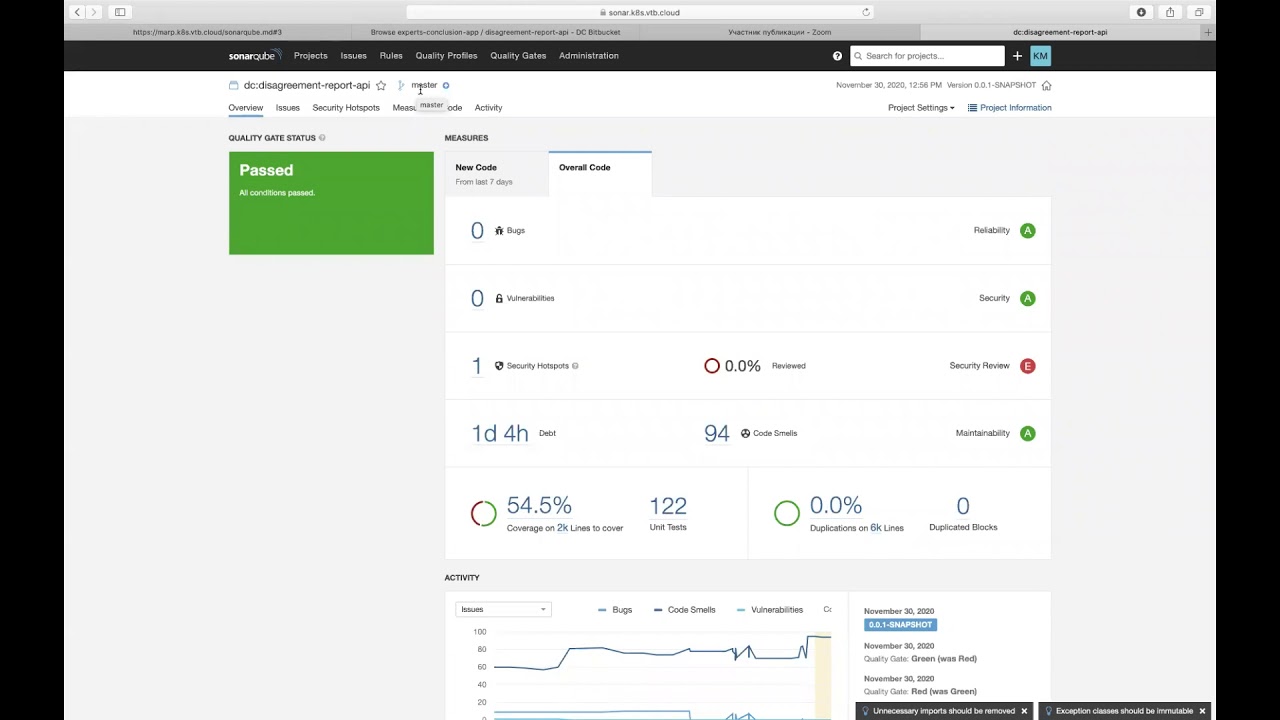Click the Maintainability A rating badge
The image size is (1280, 720).
(x=1027, y=433)
